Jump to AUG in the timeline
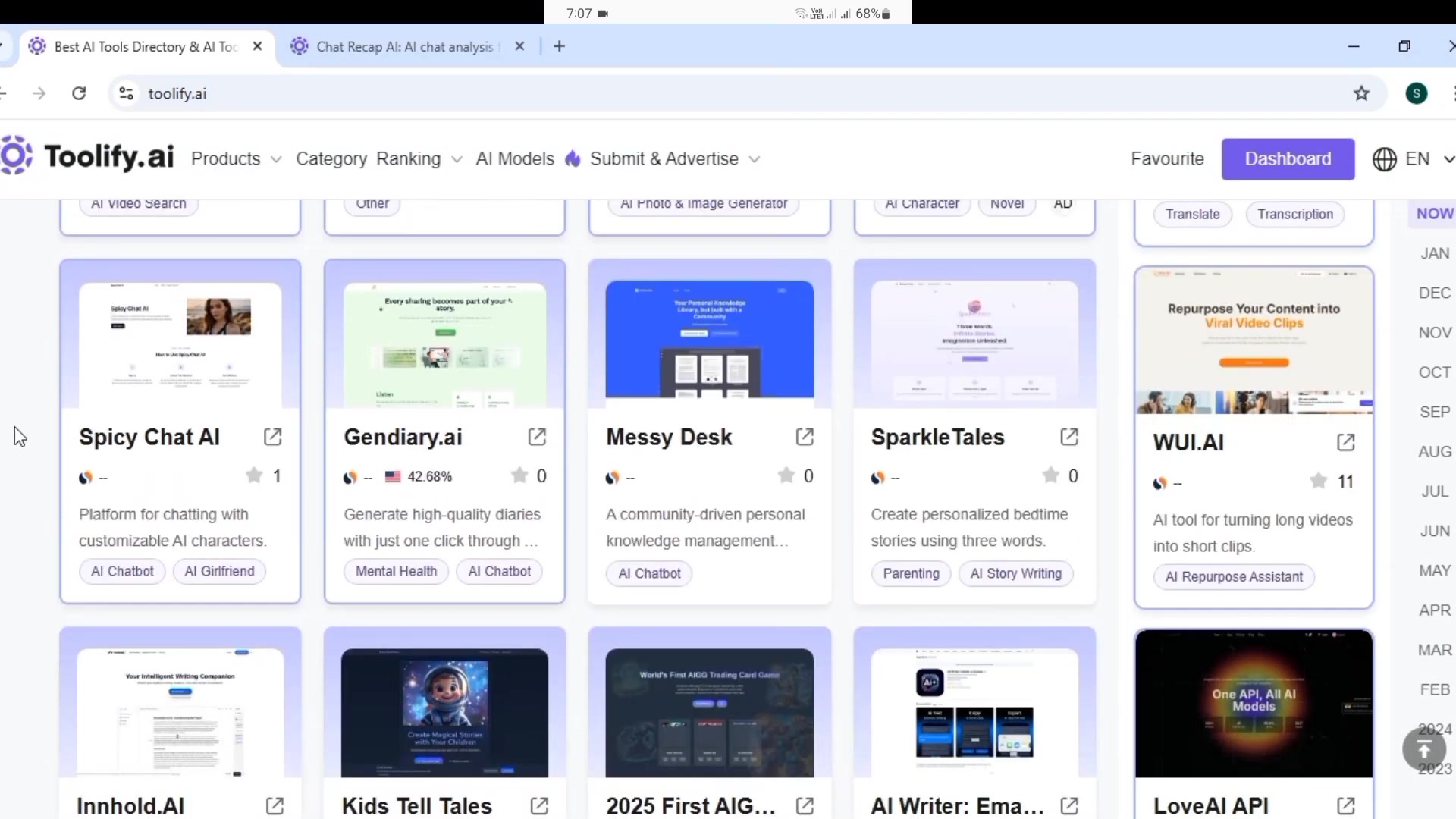The width and height of the screenshot is (1456, 819). (1434, 451)
